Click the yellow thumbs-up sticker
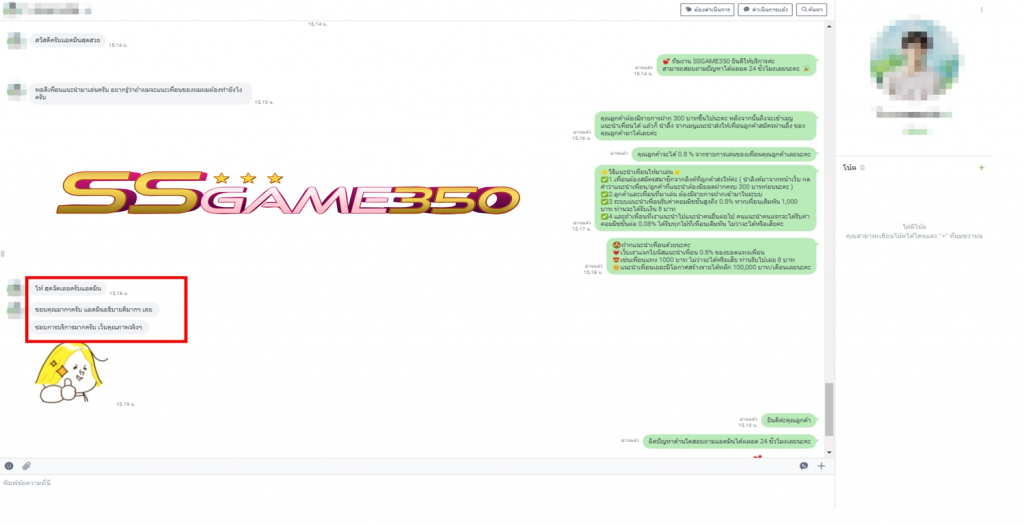This screenshot has height=526, width=1024. click(x=71, y=373)
